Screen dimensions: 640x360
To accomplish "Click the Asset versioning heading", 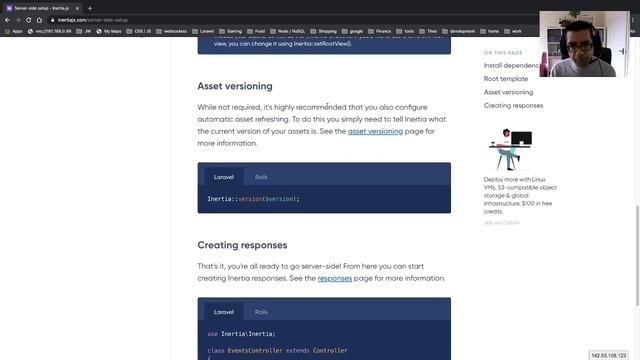I will 235,86.
